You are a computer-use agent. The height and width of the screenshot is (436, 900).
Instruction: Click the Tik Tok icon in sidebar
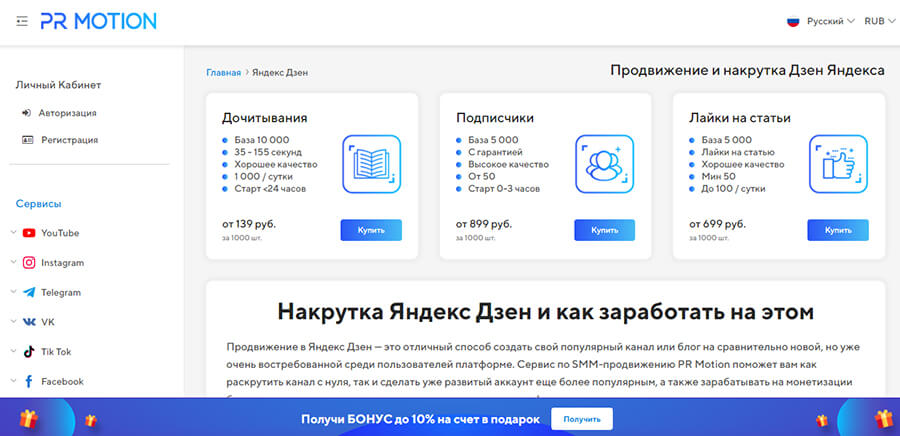(x=29, y=352)
